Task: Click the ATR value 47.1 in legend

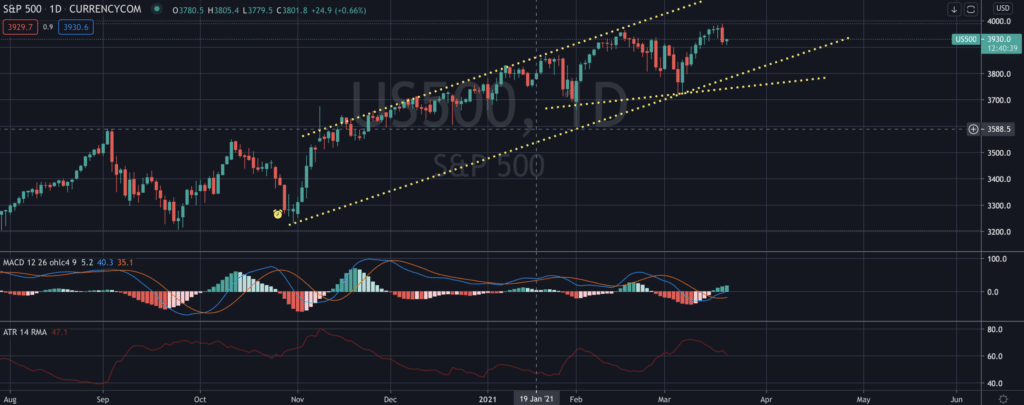Action: pyautogui.click(x=59, y=332)
